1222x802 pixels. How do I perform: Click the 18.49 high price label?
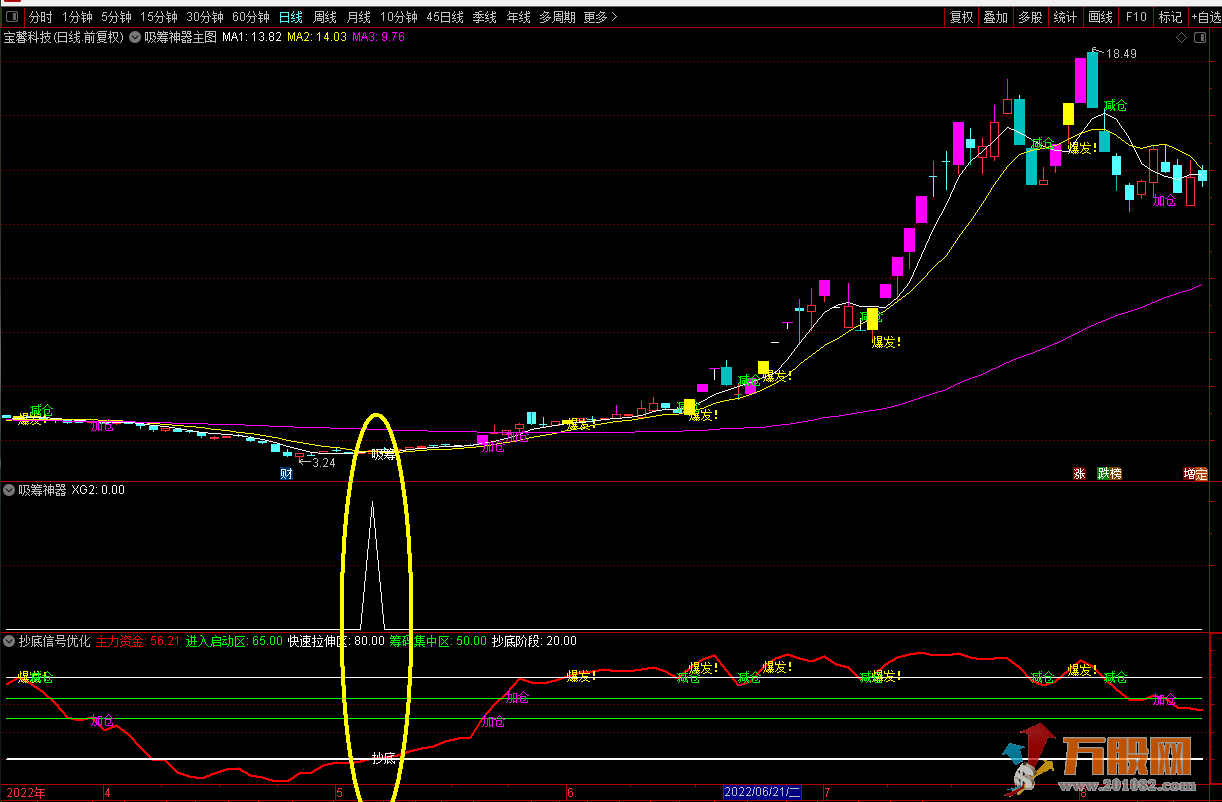[x=1121, y=53]
